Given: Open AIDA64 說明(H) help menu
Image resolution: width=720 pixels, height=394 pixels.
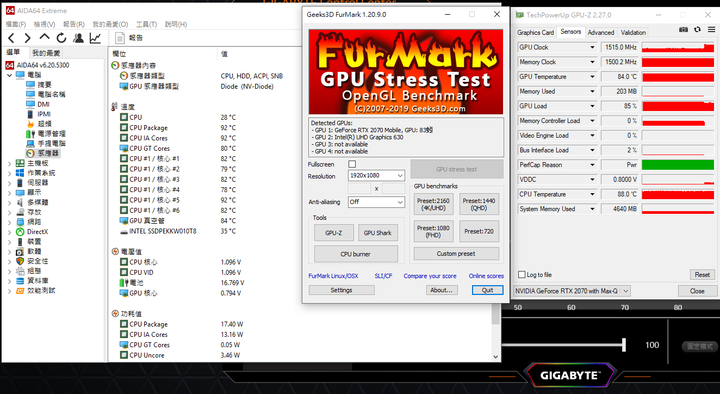Looking at the screenshot, I should (176, 24).
